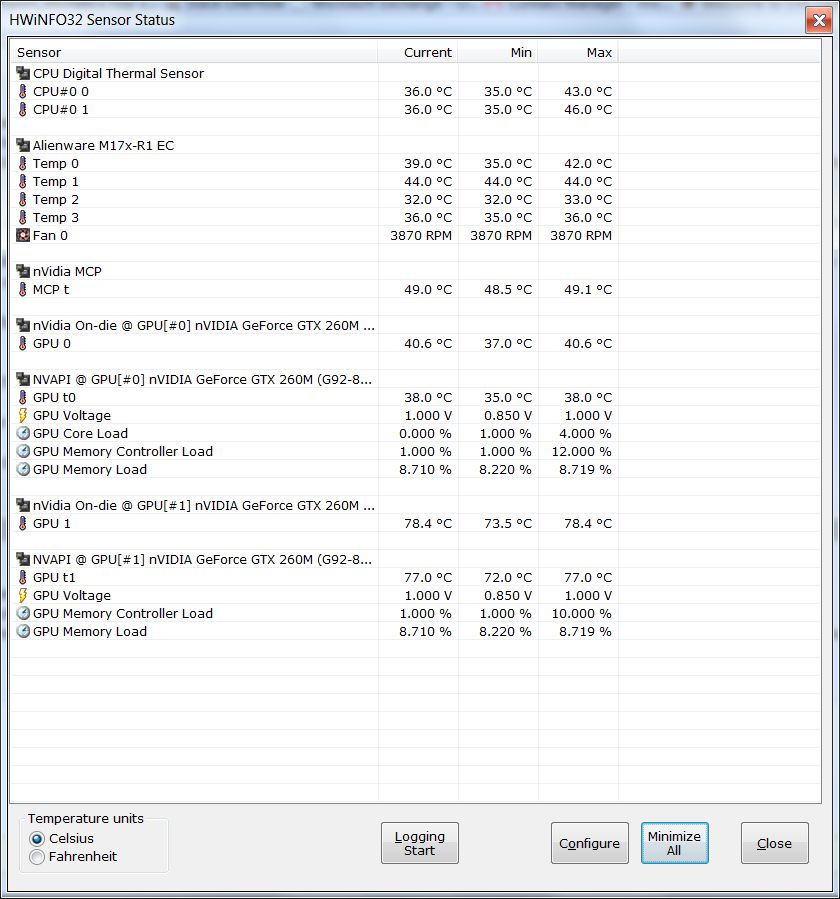Click the thermometer icon beside CPU#0 0
The width and height of the screenshot is (840, 899).
point(23,91)
